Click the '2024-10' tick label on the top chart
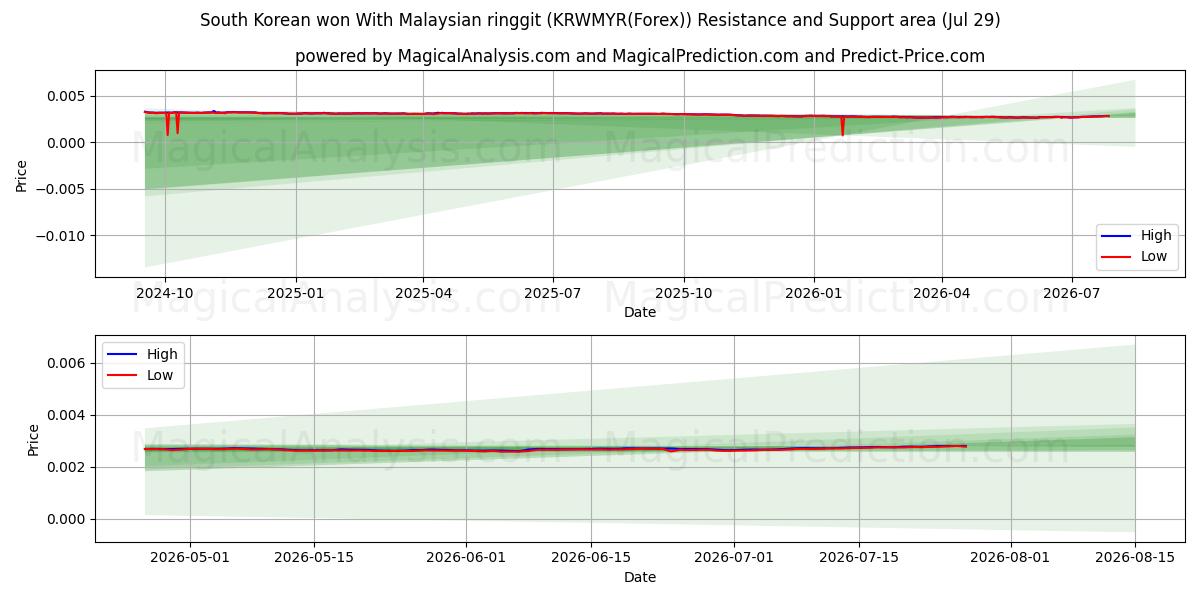1200x600 pixels. [165, 294]
